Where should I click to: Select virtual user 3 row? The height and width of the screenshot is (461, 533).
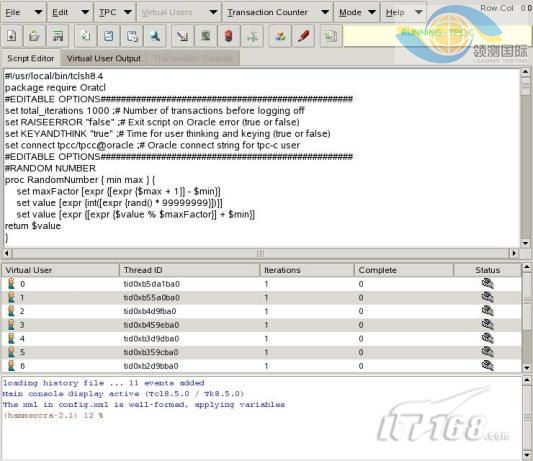pos(261,325)
